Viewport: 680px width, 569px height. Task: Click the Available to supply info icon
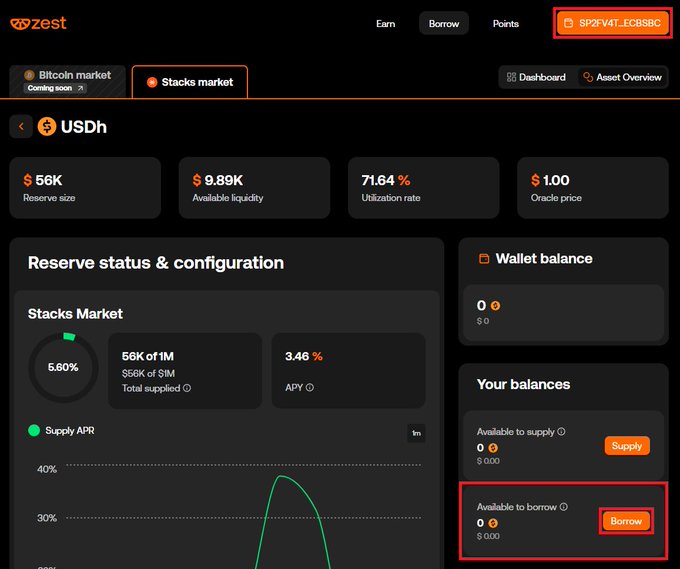tap(561, 432)
